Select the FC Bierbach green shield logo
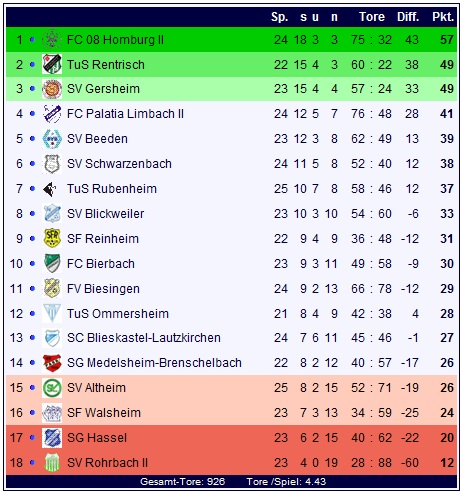The height and width of the screenshot is (495, 462). [x=52, y=263]
